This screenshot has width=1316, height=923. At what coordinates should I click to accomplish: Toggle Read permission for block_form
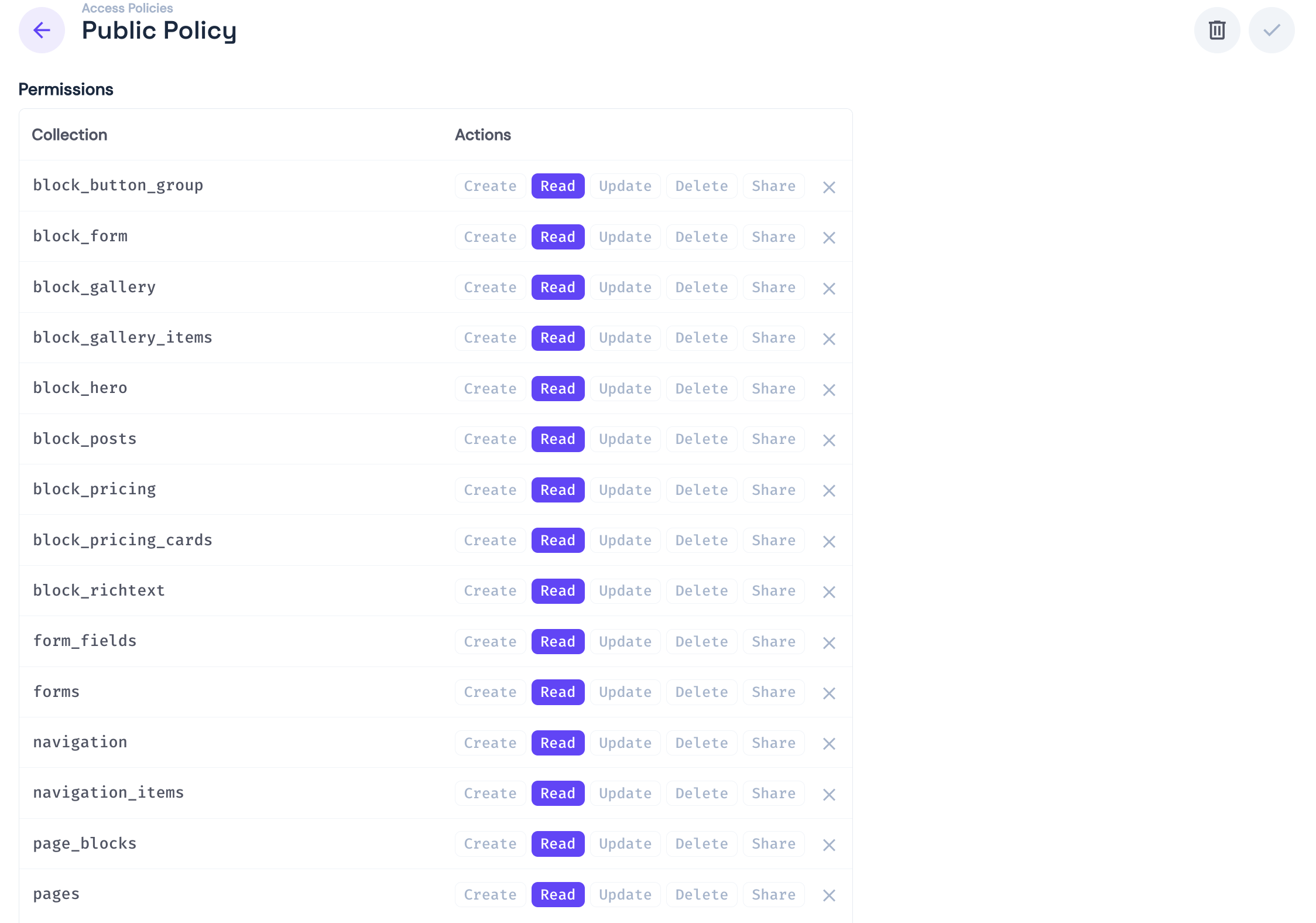click(x=557, y=237)
